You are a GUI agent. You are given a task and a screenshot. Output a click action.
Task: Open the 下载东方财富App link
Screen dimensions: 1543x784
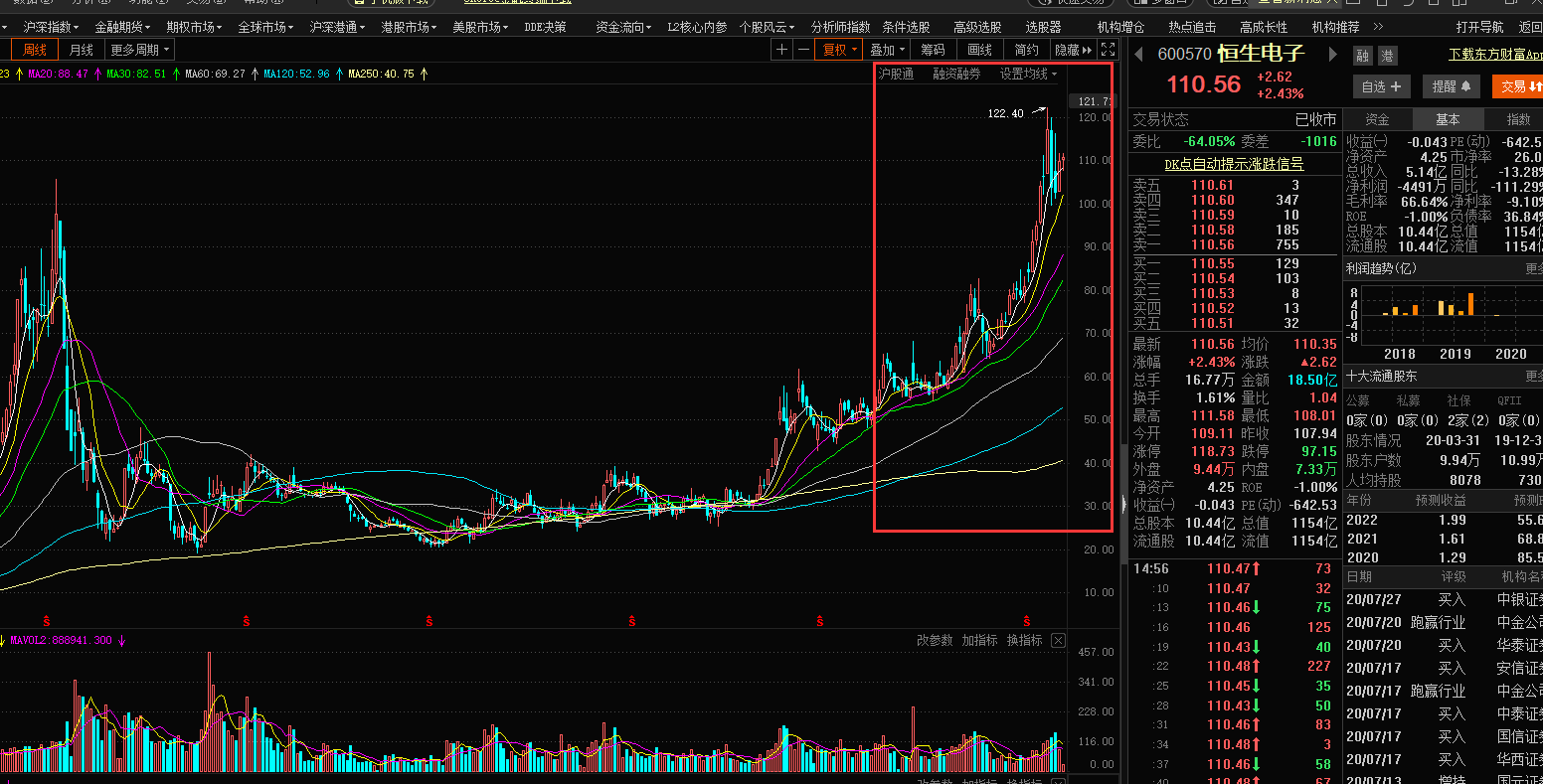coord(1495,55)
